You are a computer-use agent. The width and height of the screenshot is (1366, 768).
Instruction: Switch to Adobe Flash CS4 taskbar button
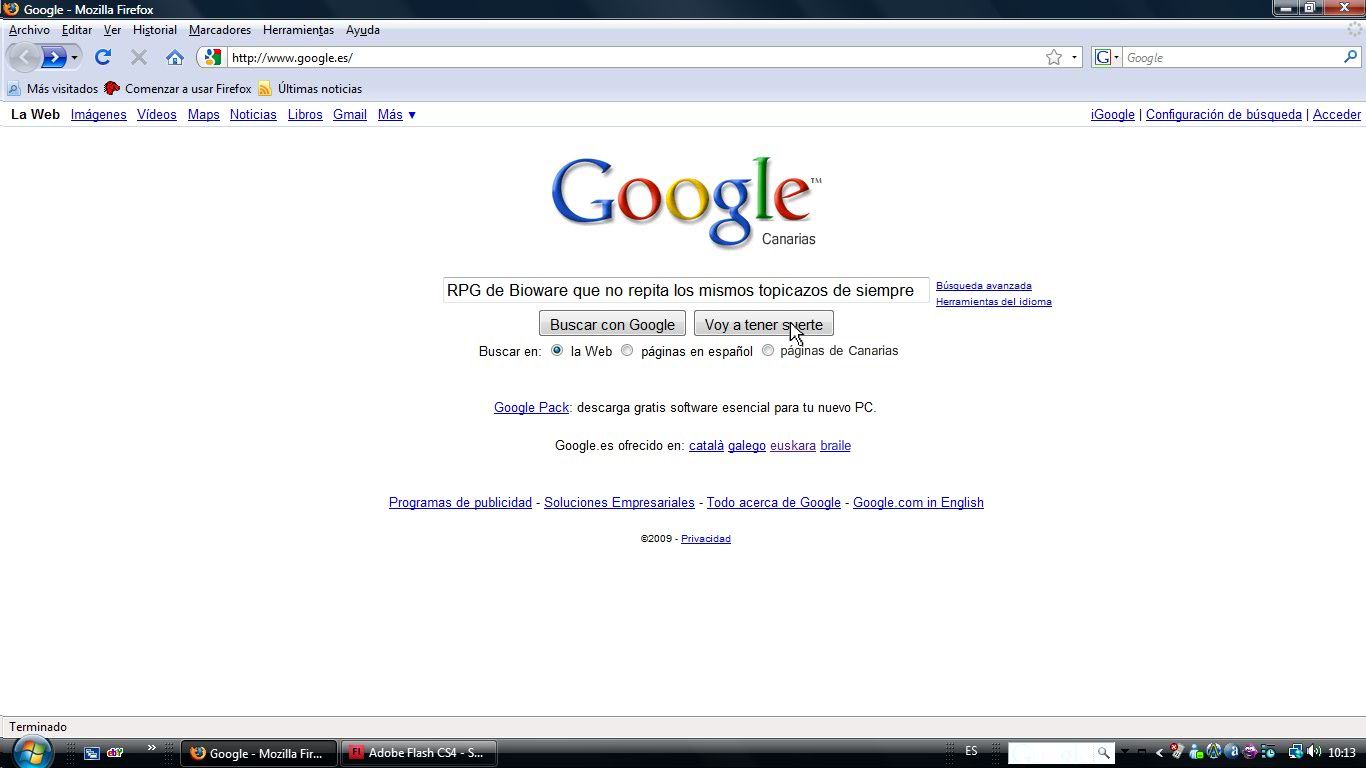[x=418, y=753]
